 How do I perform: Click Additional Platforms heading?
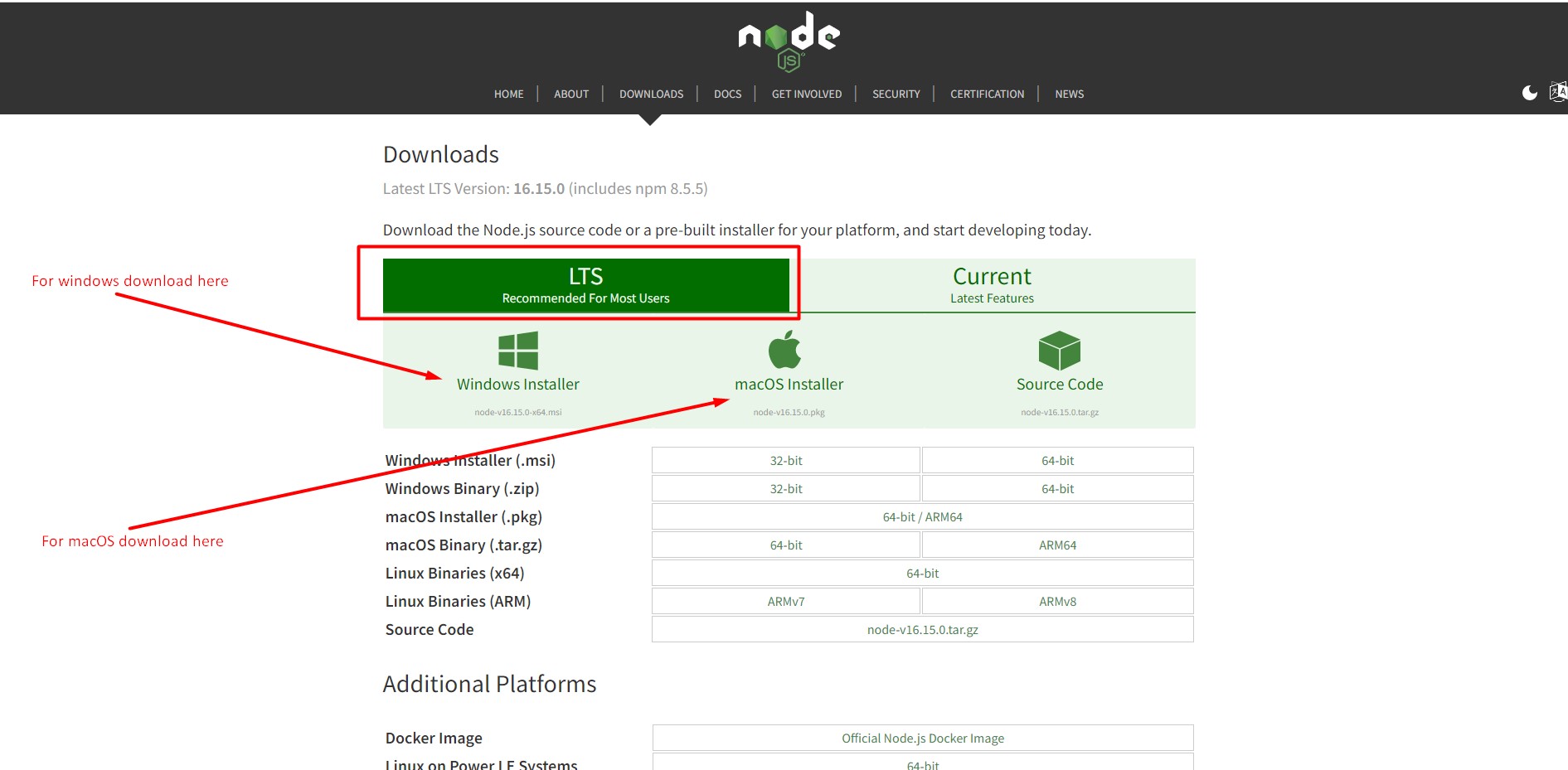point(489,684)
